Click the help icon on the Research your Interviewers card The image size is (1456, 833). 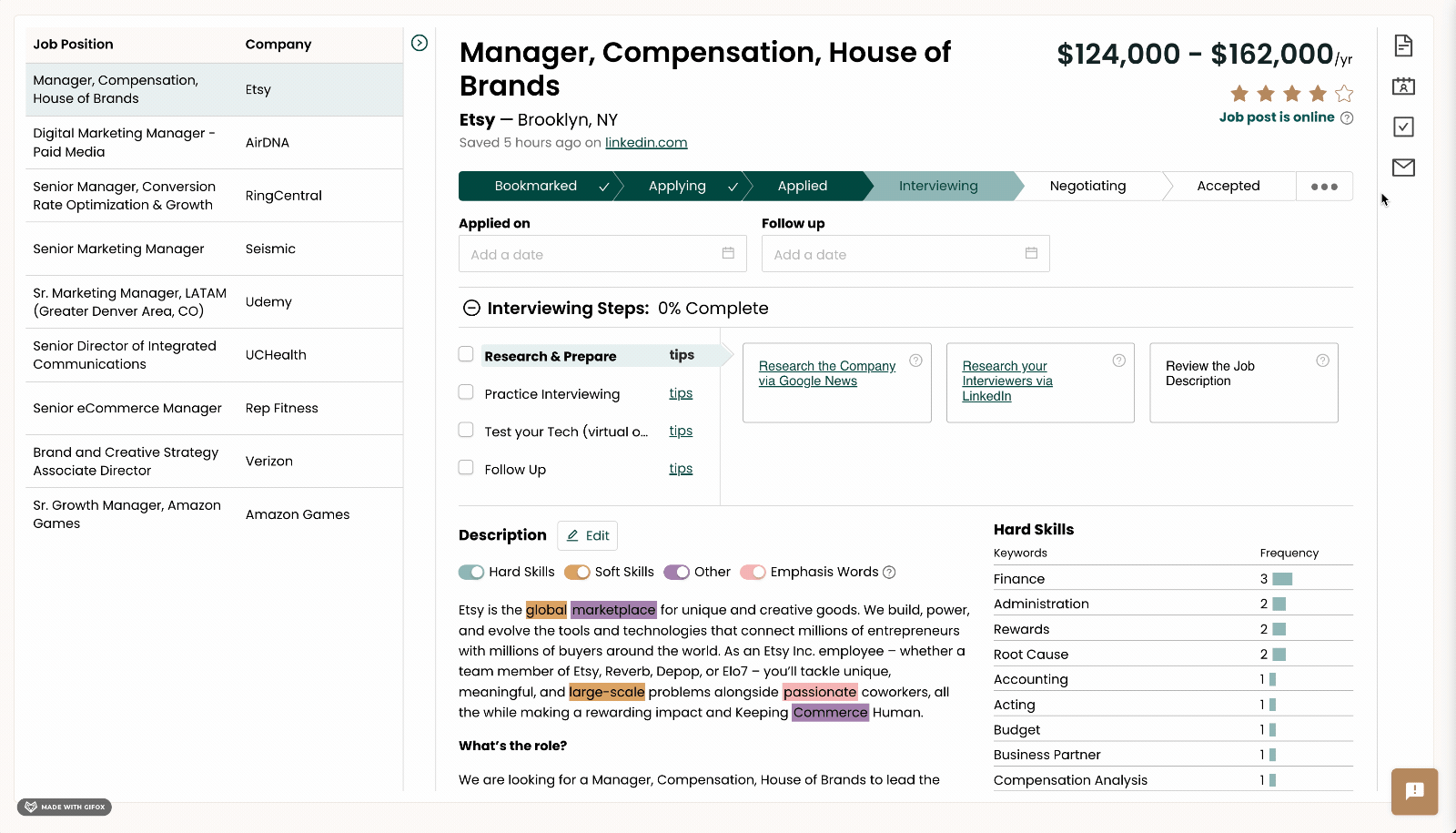click(x=1119, y=361)
